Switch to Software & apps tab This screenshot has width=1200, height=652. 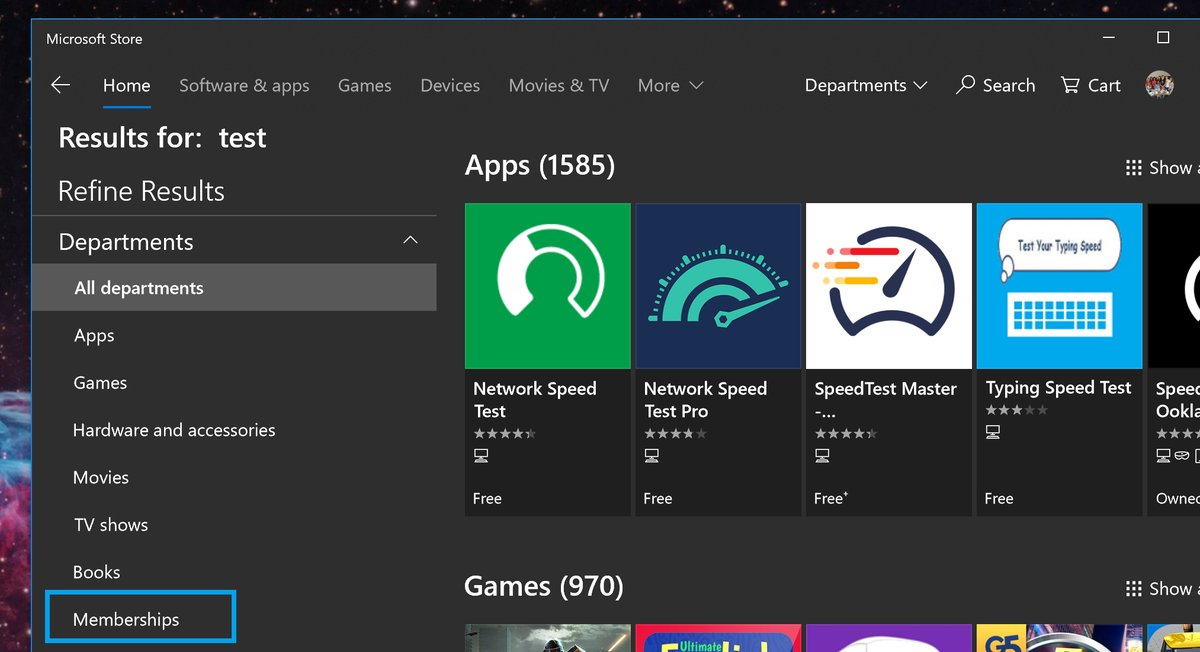(244, 86)
